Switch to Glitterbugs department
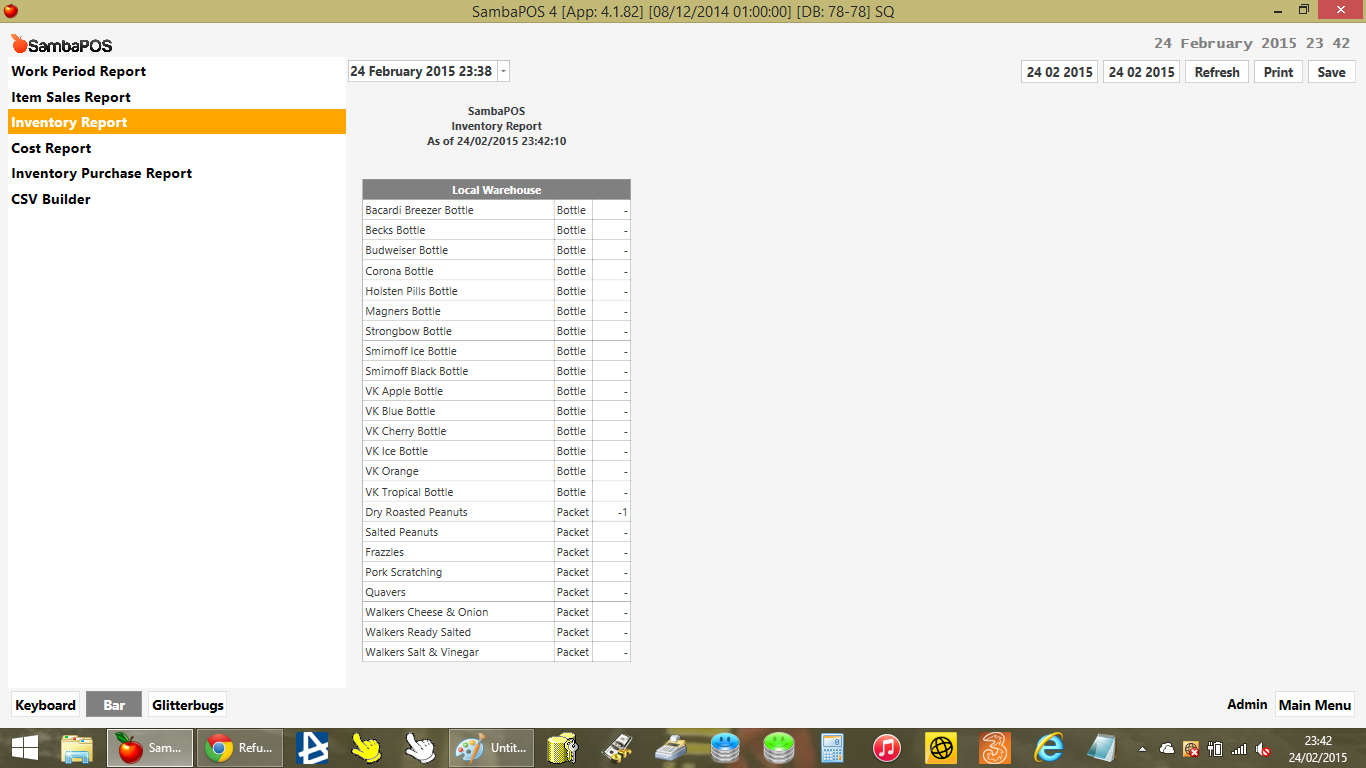This screenshot has width=1366, height=768. 188,705
